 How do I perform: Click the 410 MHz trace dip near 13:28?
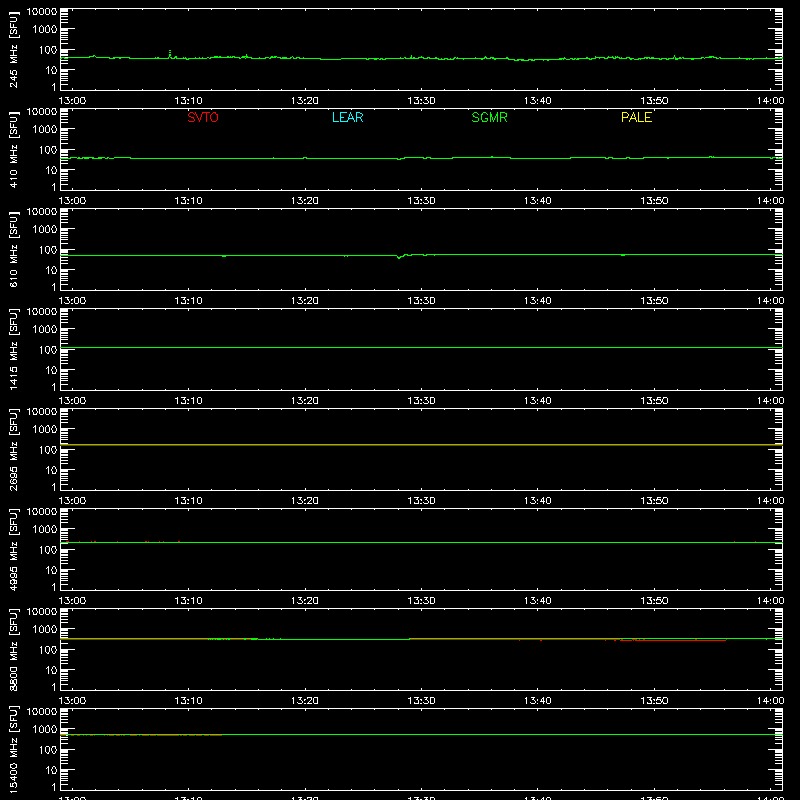399,159
